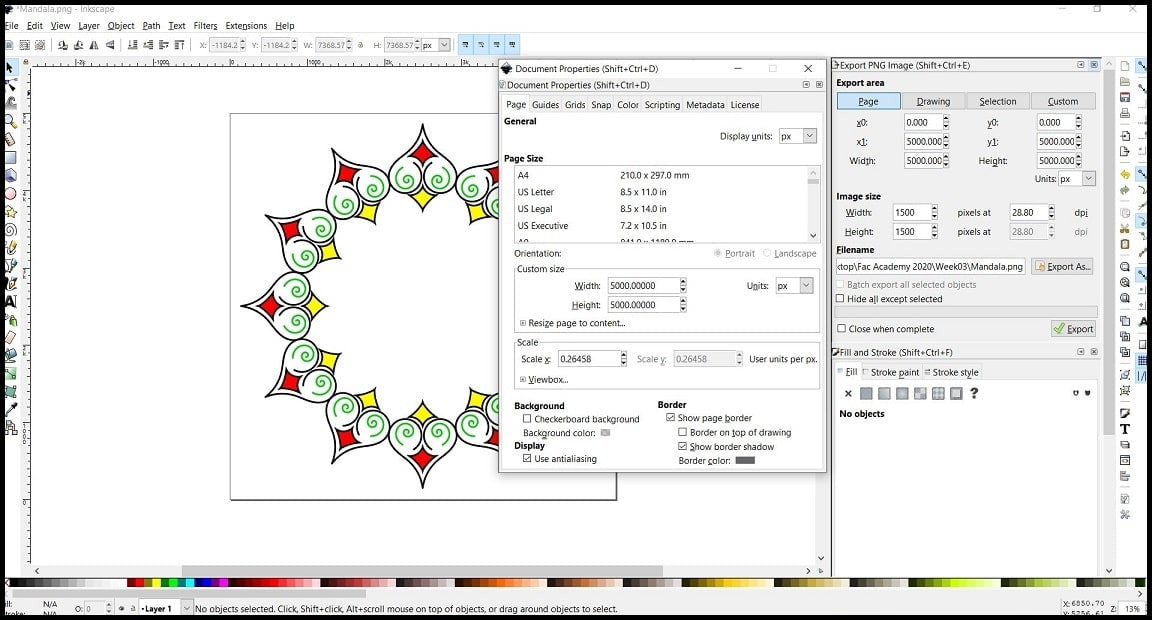The image size is (1152, 620).
Task: Toggle Use antialiasing checkbox
Action: pos(527,458)
